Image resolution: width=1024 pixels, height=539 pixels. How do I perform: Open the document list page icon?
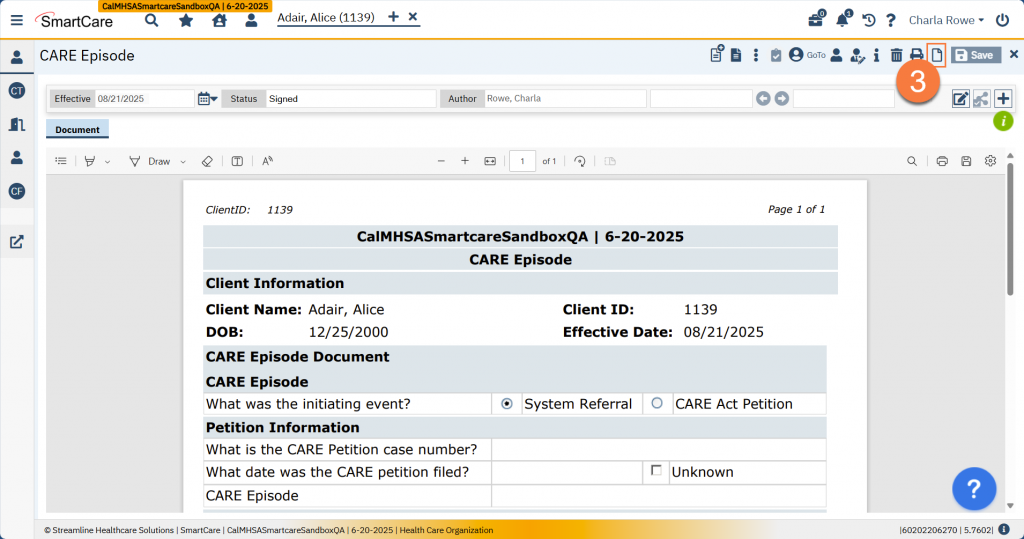click(736, 56)
